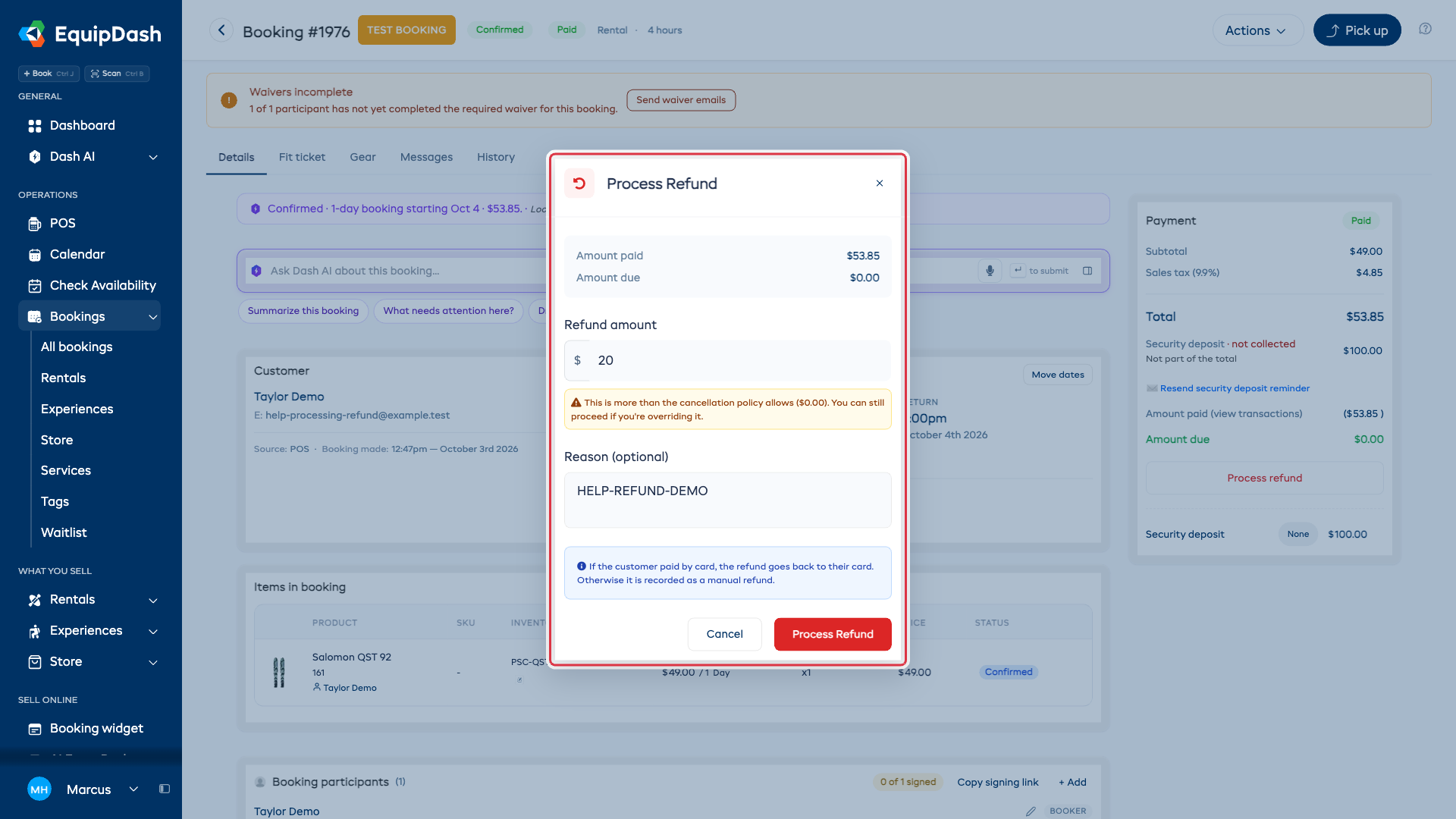Click Cancel in the refund dialog
The image size is (1456, 819).
click(724, 634)
